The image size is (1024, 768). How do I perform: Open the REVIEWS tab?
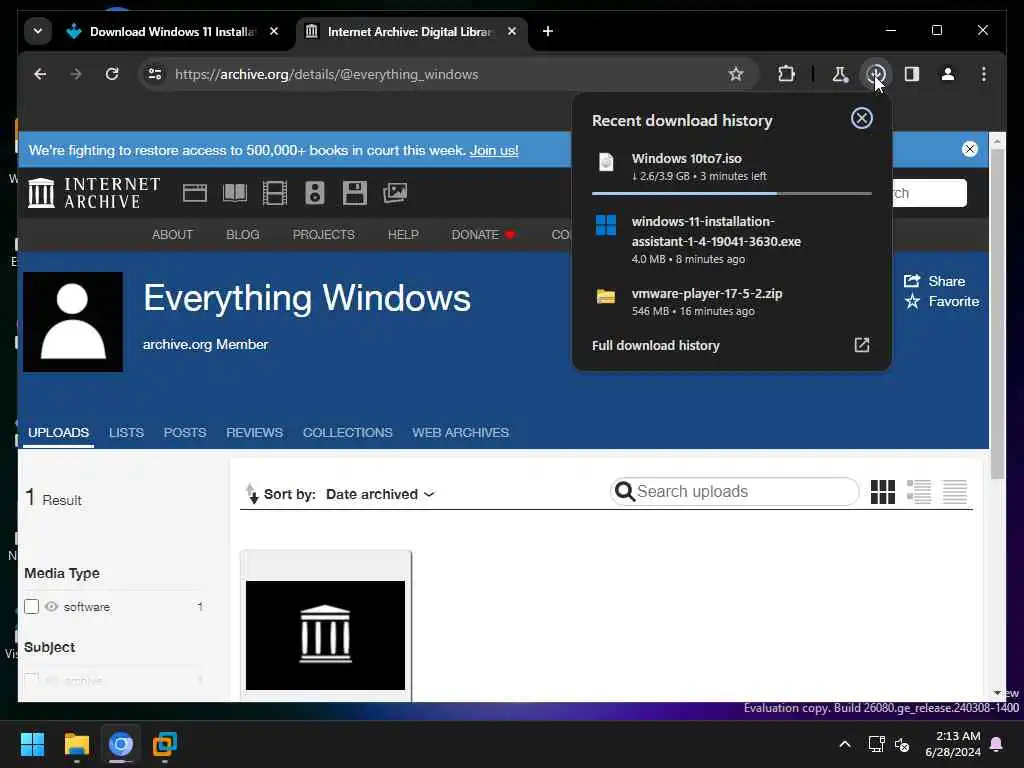254,432
